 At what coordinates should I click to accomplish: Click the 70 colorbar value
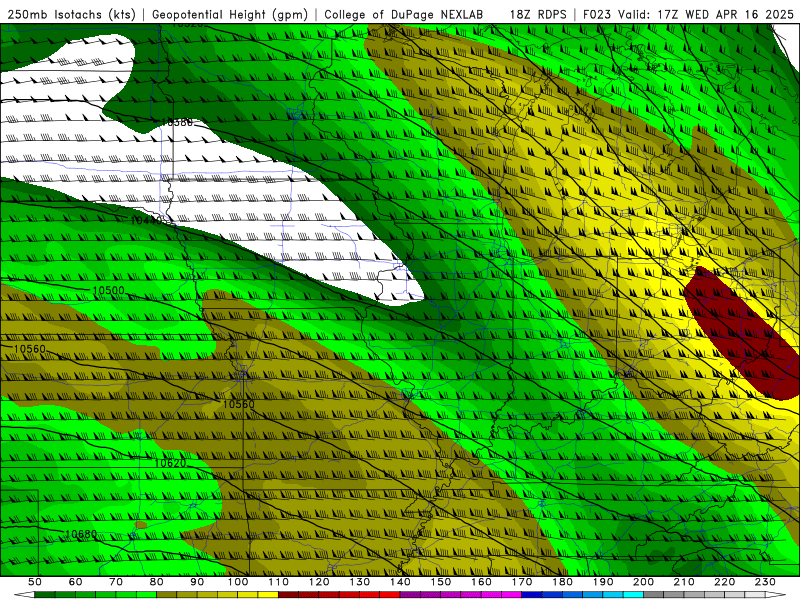click(116, 582)
